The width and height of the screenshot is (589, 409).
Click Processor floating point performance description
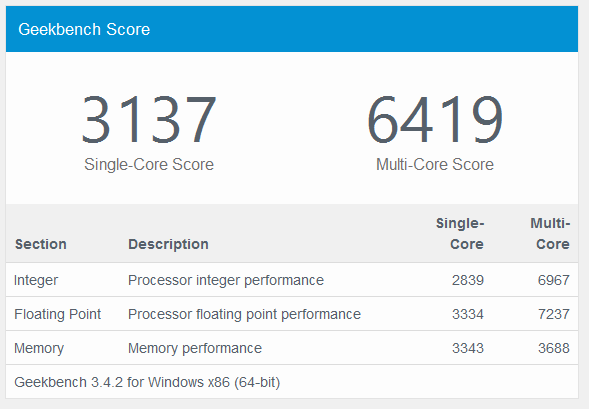pos(244,314)
